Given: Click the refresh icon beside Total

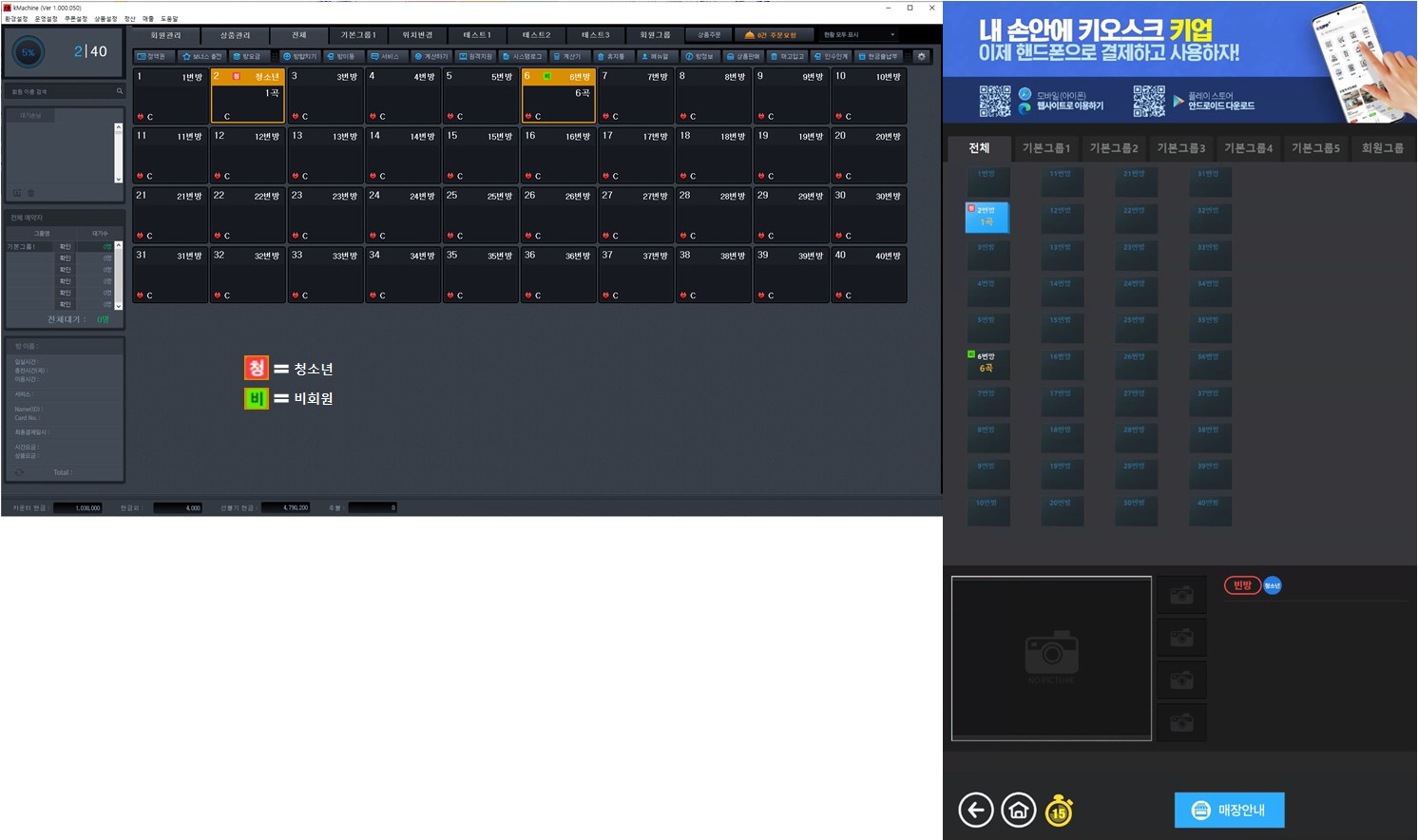Looking at the screenshot, I should tap(19, 472).
